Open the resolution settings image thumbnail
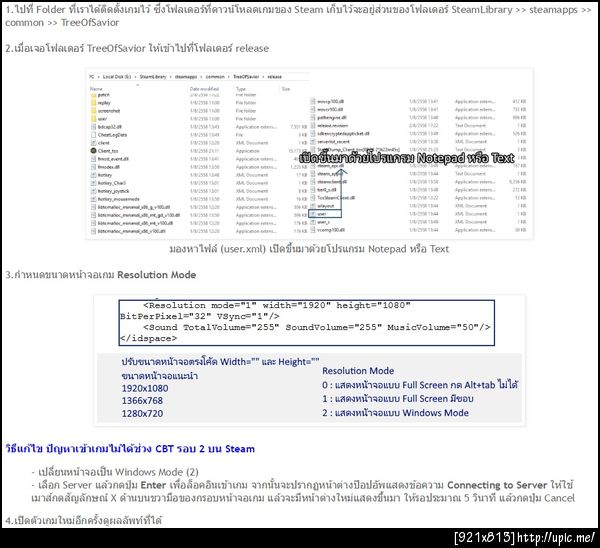 [x=309, y=360]
